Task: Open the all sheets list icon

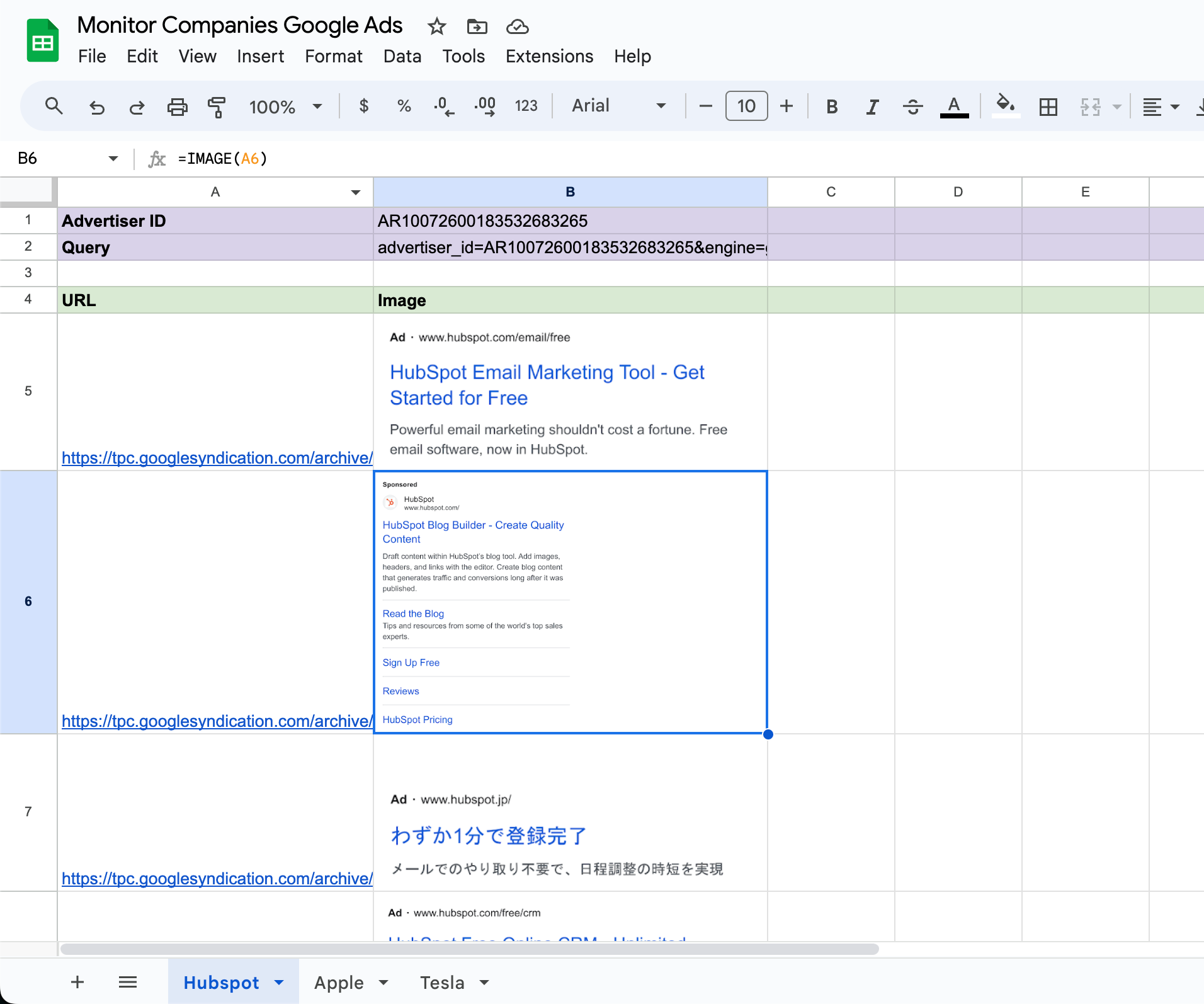Action: pos(128,982)
